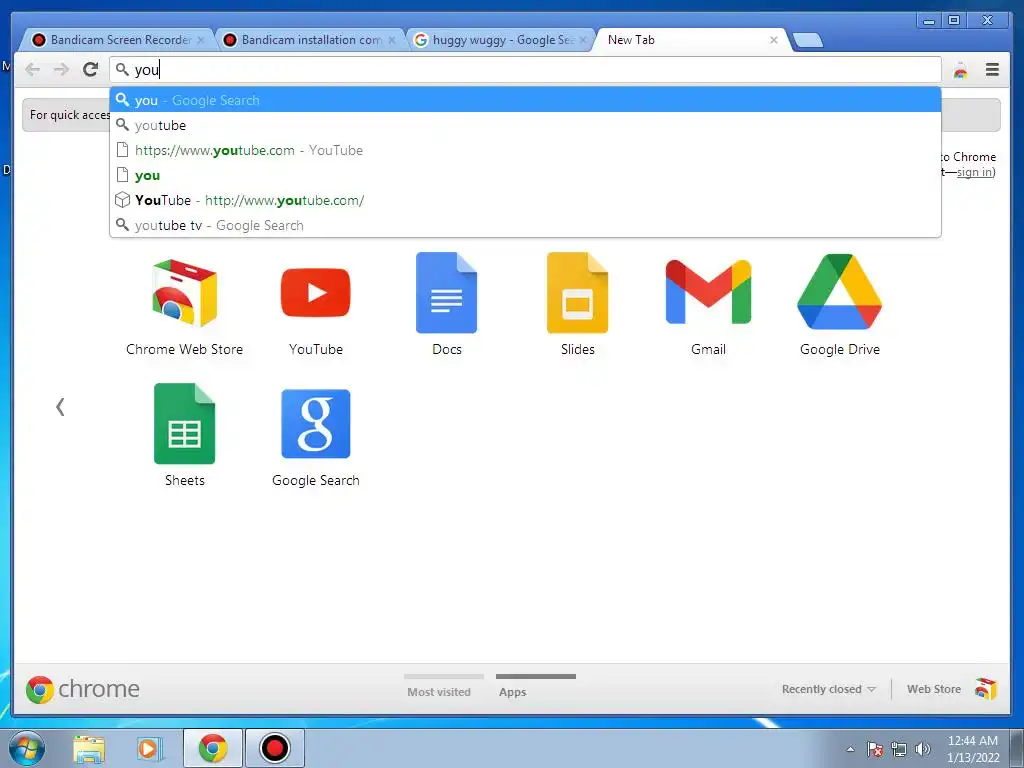Close the New Tab tab
This screenshot has height=768, width=1024.
click(x=774, y=40)
